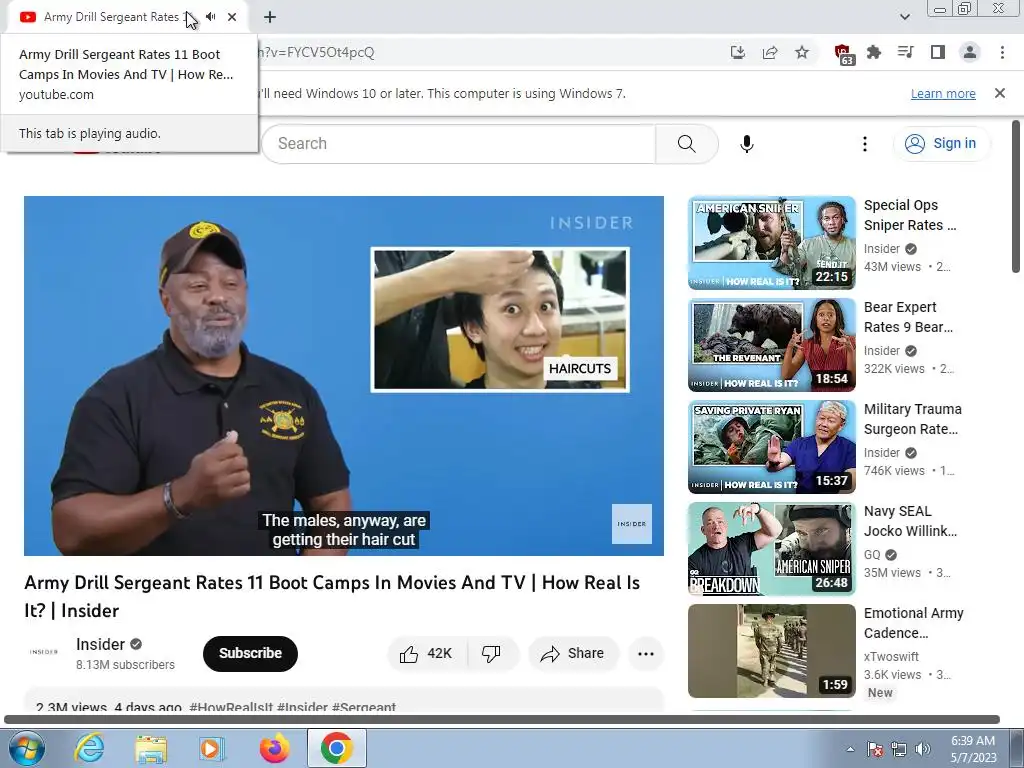Close the Army Drill Sergeant tab
Viewport: 1024px width, 768px height.
pyautogui.click(x=232, y=17)
